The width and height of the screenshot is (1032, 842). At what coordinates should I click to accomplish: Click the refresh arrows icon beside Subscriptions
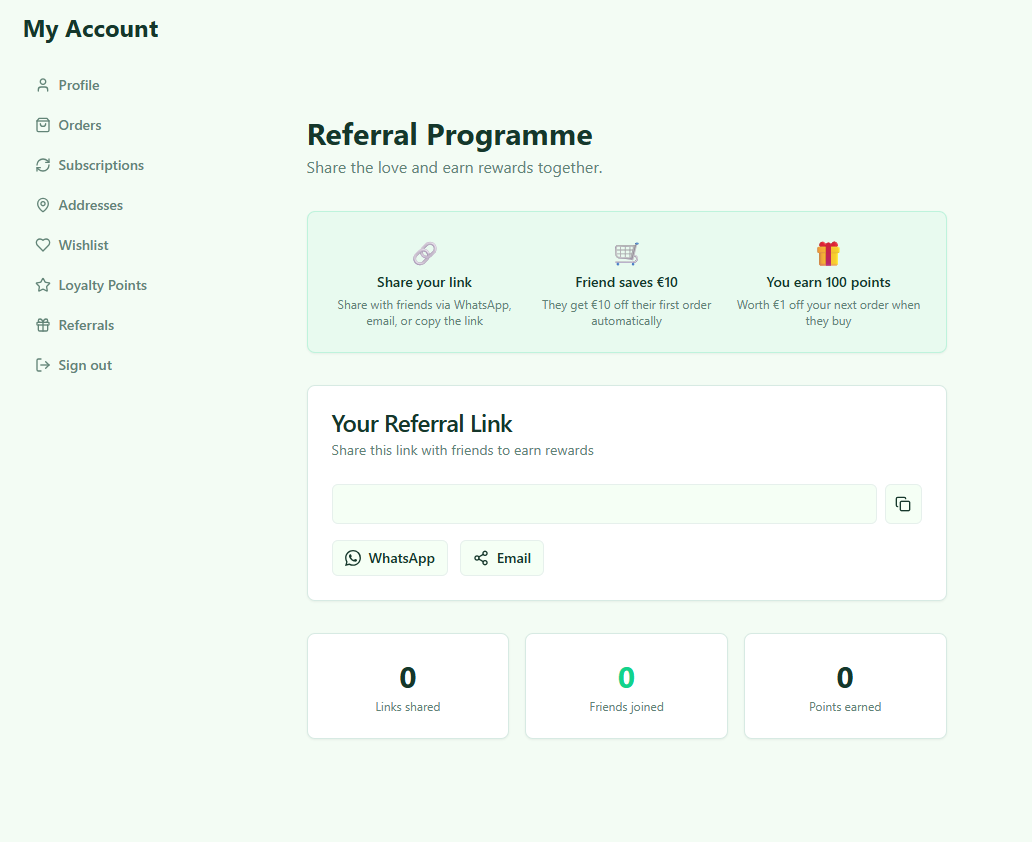(x=43, y=165)
